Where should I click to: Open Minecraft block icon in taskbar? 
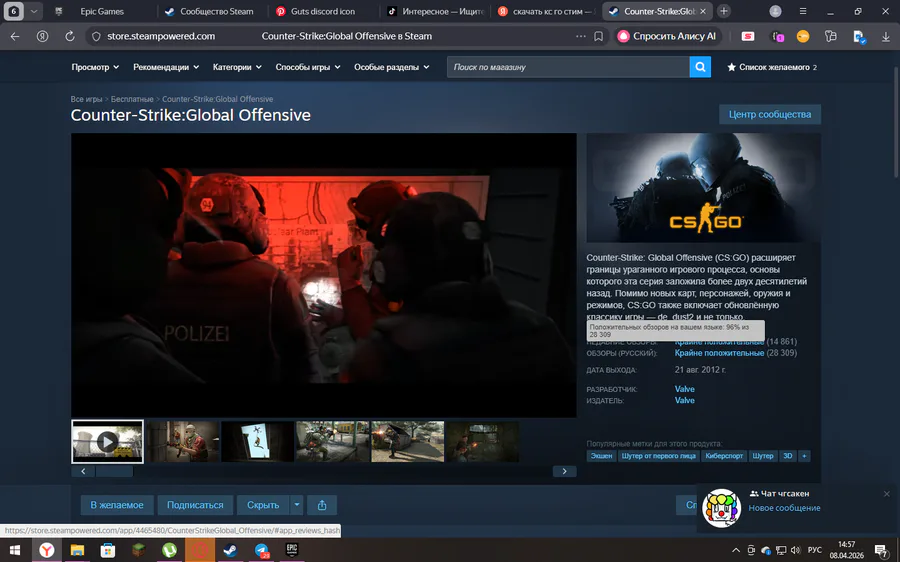(138, 550)
